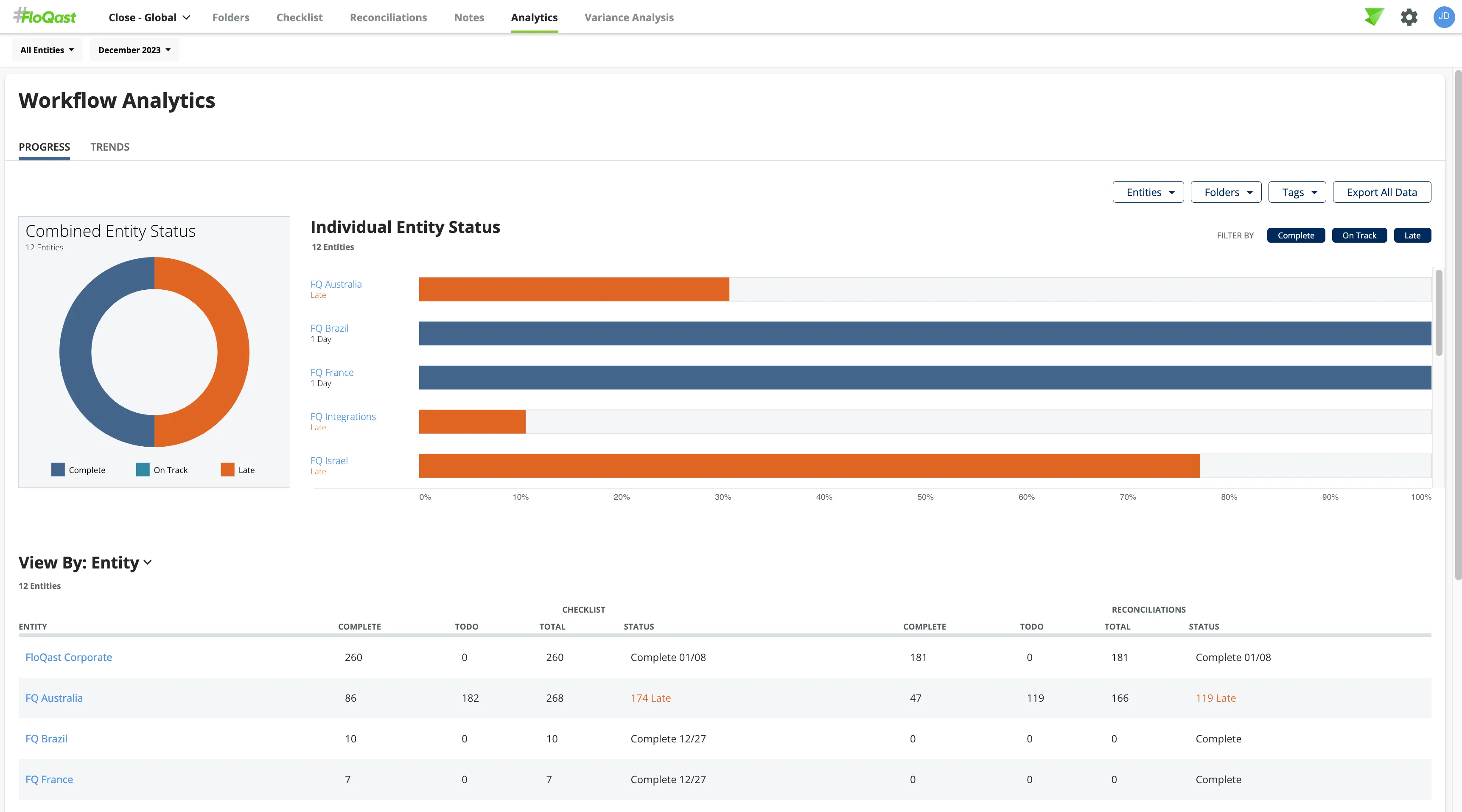Click the FQ Australia progress bar

pos(574,289)
